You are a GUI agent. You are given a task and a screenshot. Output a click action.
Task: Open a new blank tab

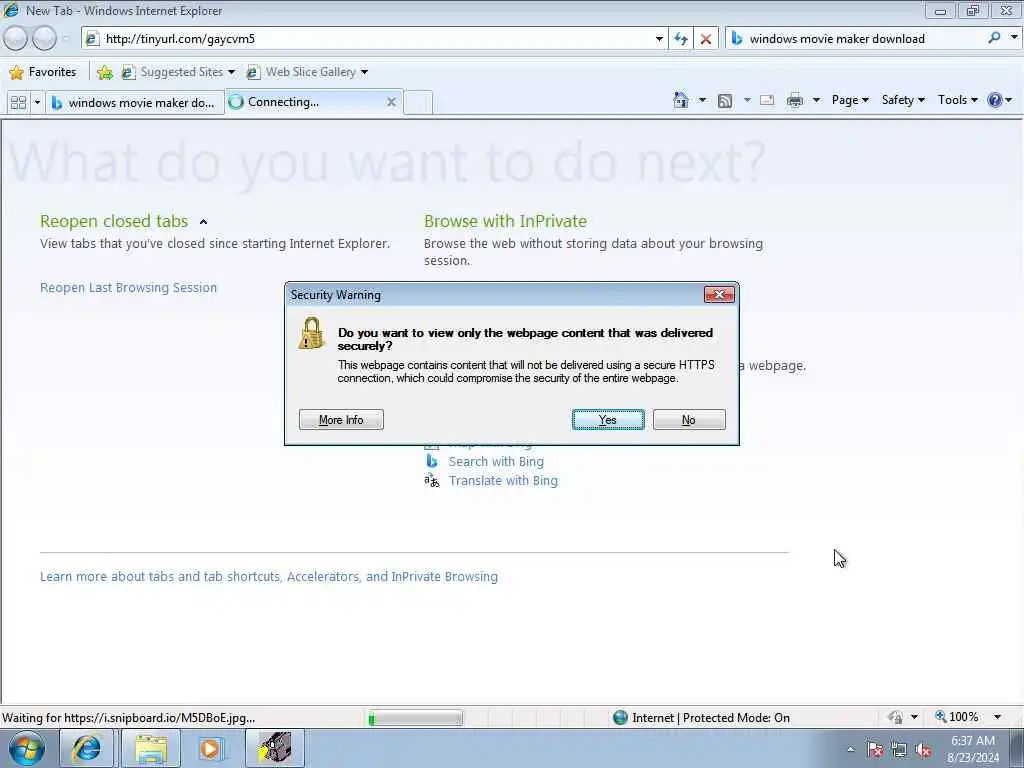point(418,103)
